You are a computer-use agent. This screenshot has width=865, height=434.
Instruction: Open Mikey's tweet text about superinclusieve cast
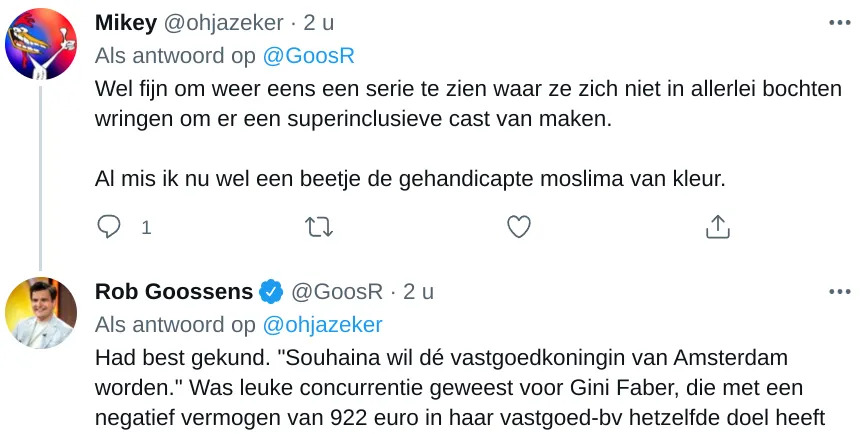pyautogui.click(x=468, y=133)
